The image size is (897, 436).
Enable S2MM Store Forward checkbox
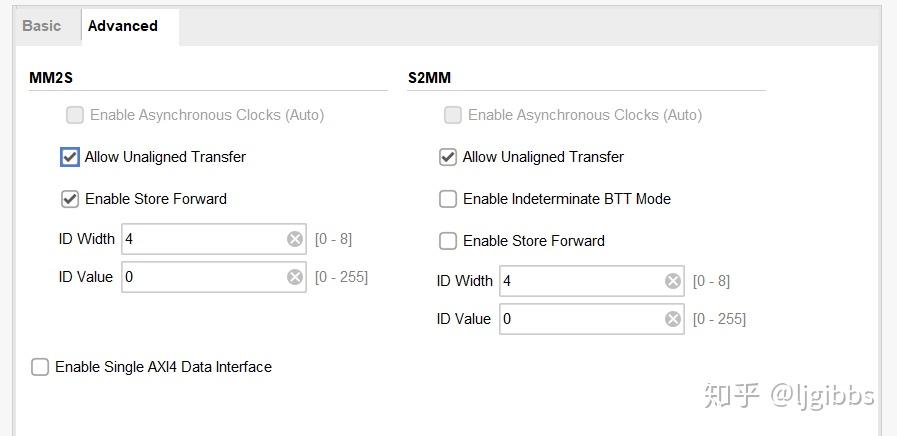point(448,241)
